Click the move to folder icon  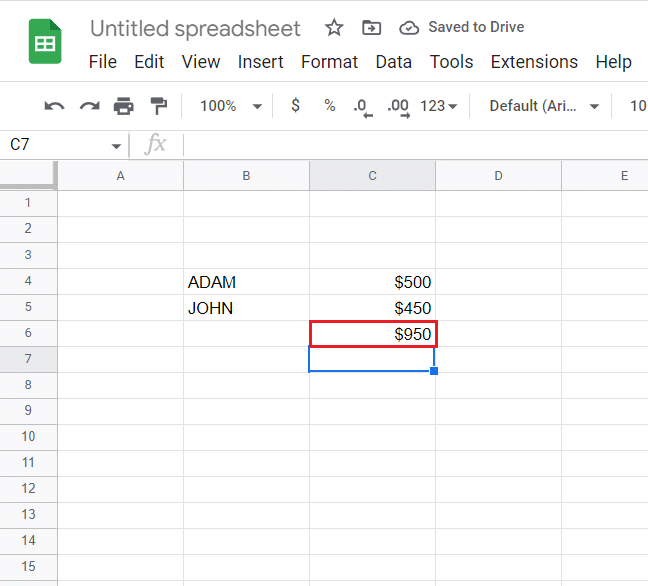coord(371,28)
